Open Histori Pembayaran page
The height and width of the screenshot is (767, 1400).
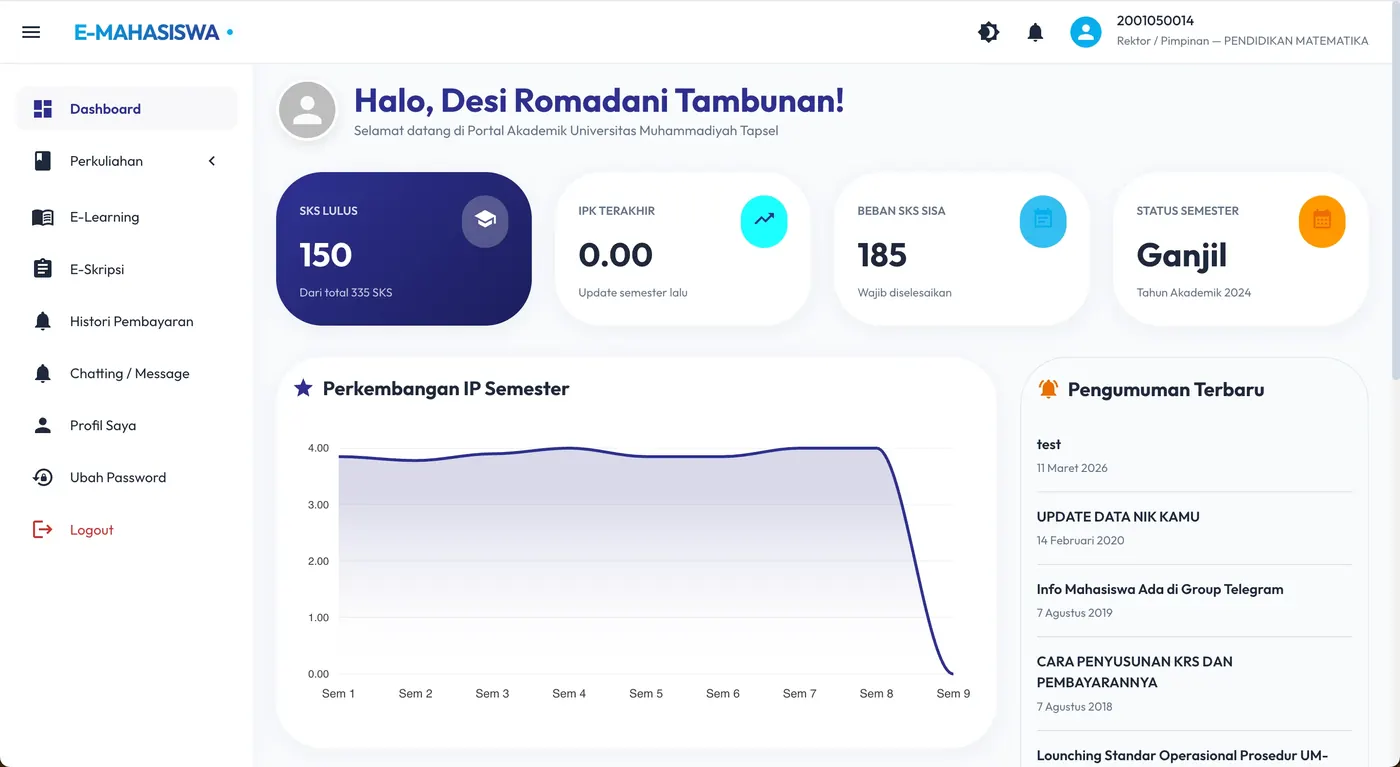127,321
